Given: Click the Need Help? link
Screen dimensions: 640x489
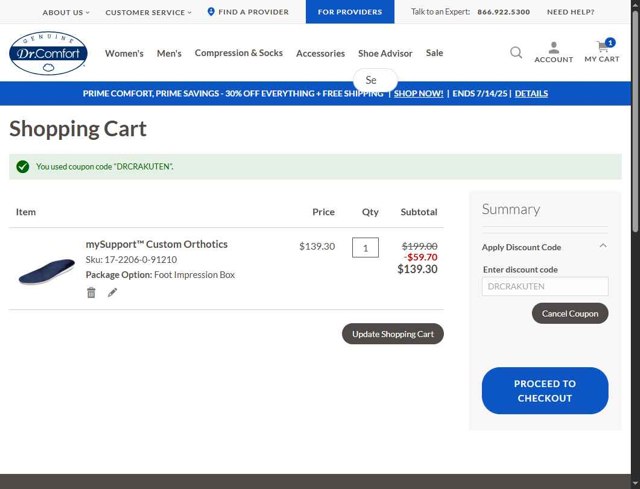Looking at the screenshot, I should (x=571, y=12).
